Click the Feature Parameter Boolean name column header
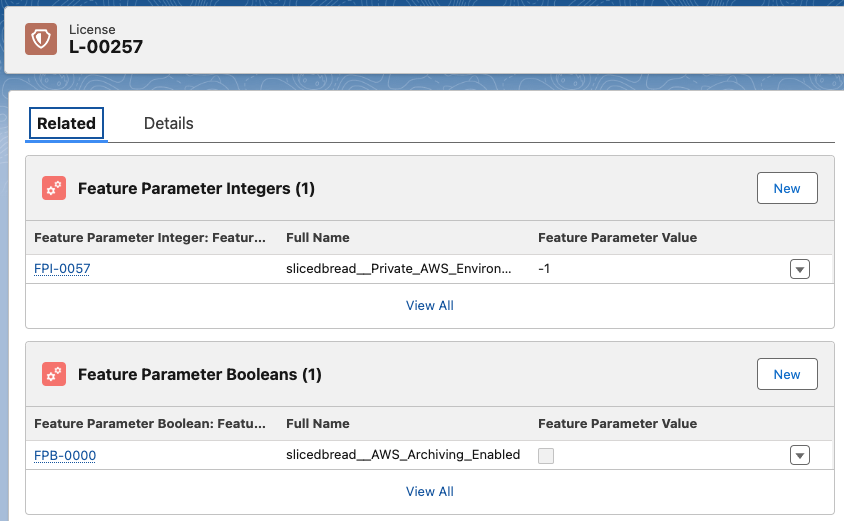 point(150,424)
